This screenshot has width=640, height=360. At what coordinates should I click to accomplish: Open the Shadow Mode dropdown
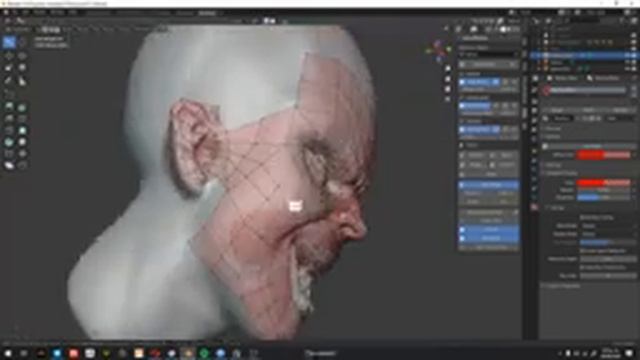608,234
